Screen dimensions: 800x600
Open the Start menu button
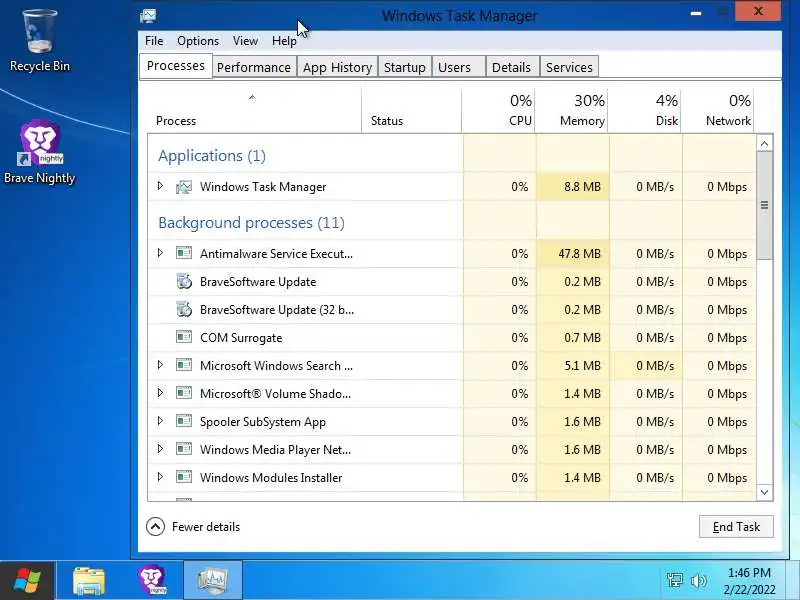(27, 581)
